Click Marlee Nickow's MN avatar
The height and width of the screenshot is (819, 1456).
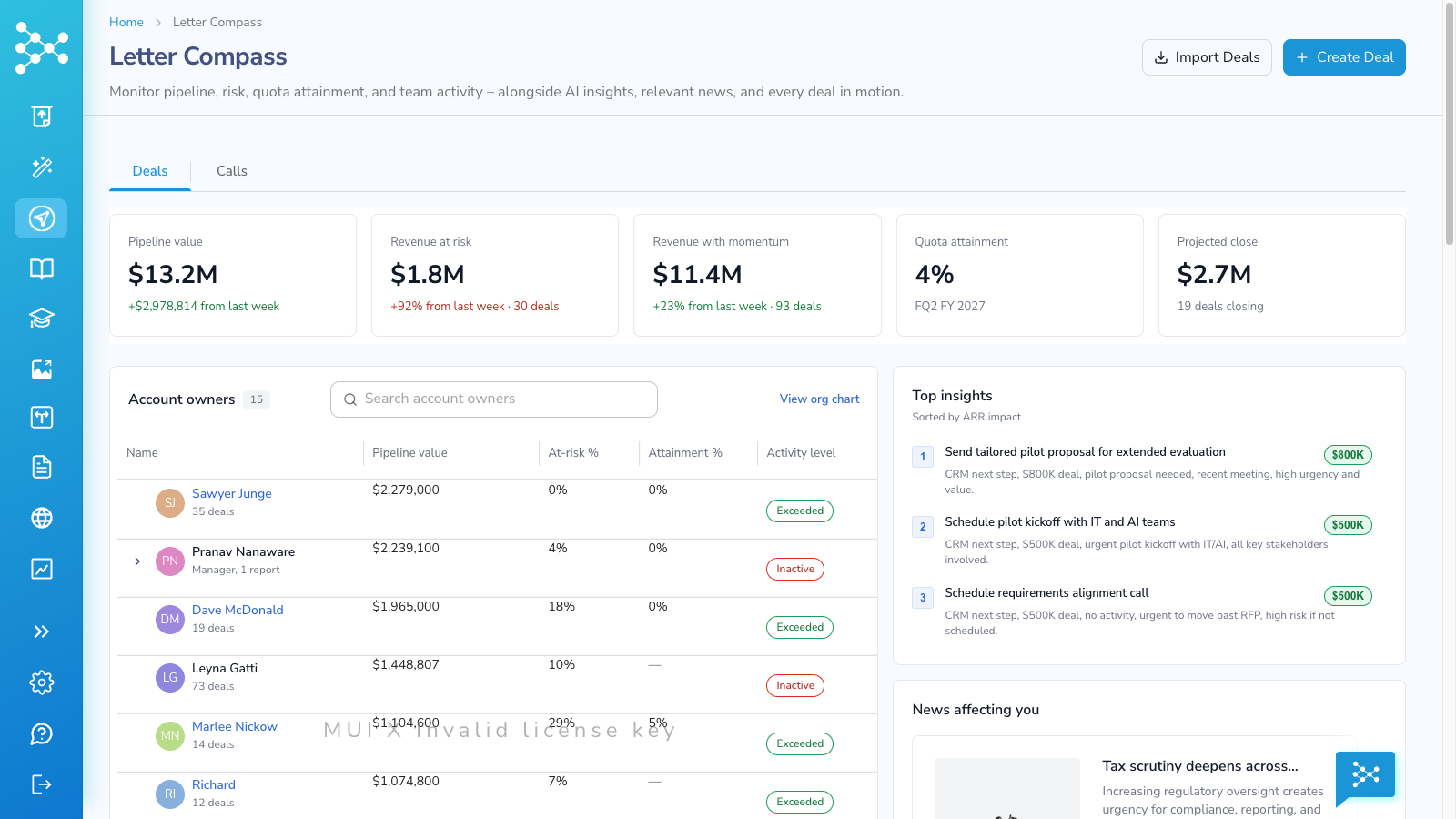tap(170, 736)
